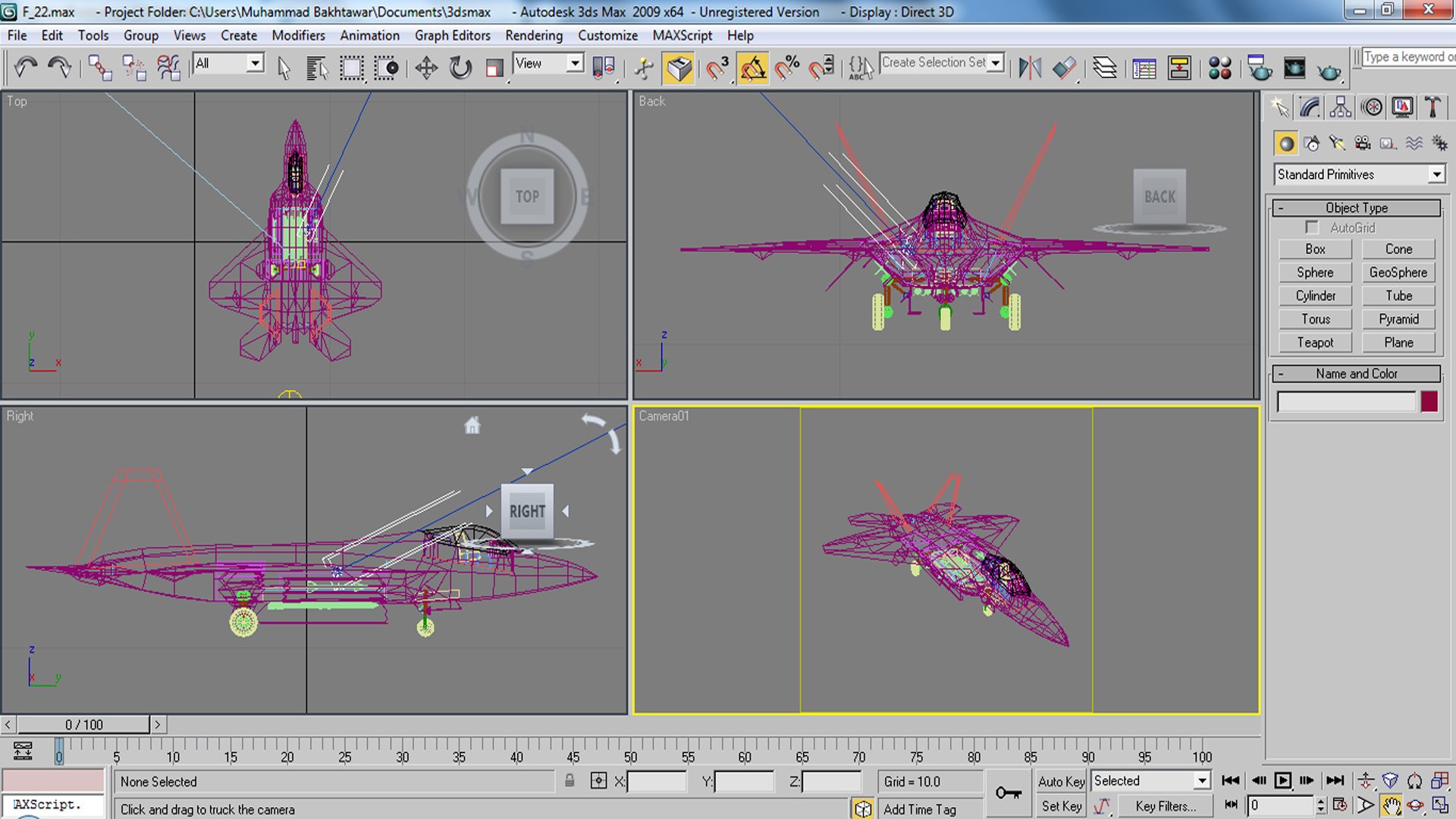Toggle the Selection Lock padlock

(x=570, y=780)
